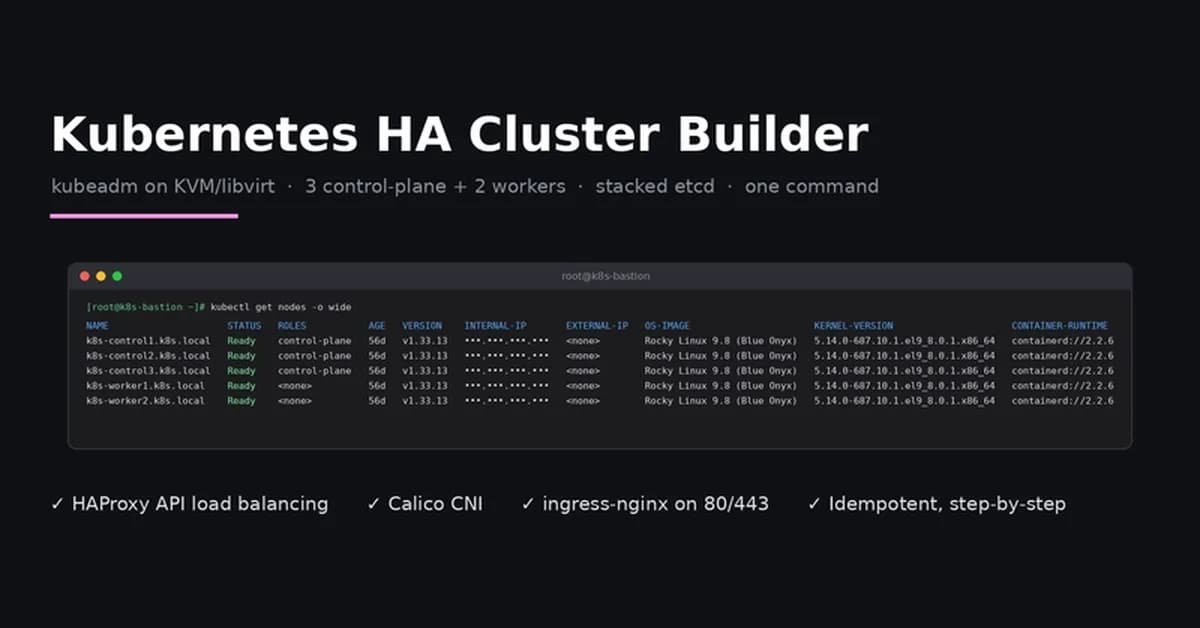Screen dimensions: 1200x628
Task: Click Ready status of k8s-control1 row
Action: coord(241,341)
